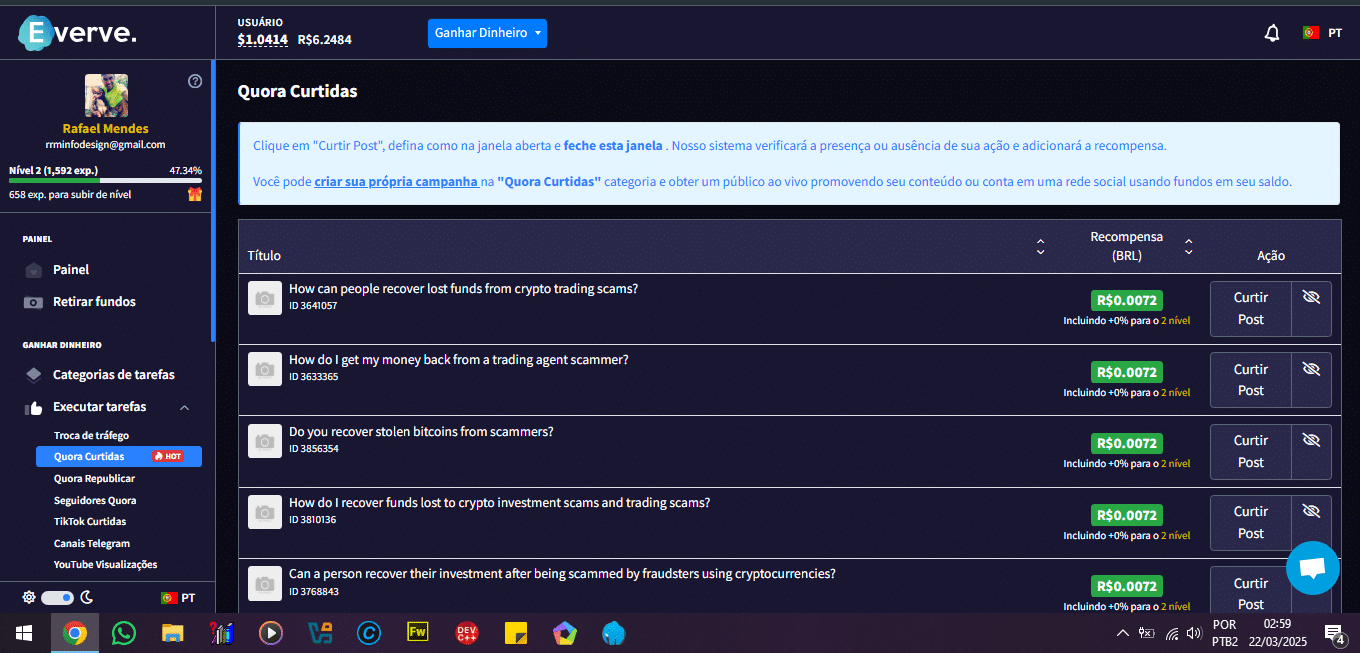Viewport: 1360px width, 653px height.
Task: Click Curtir Post for task ID 3641057
Action: 1251,309
